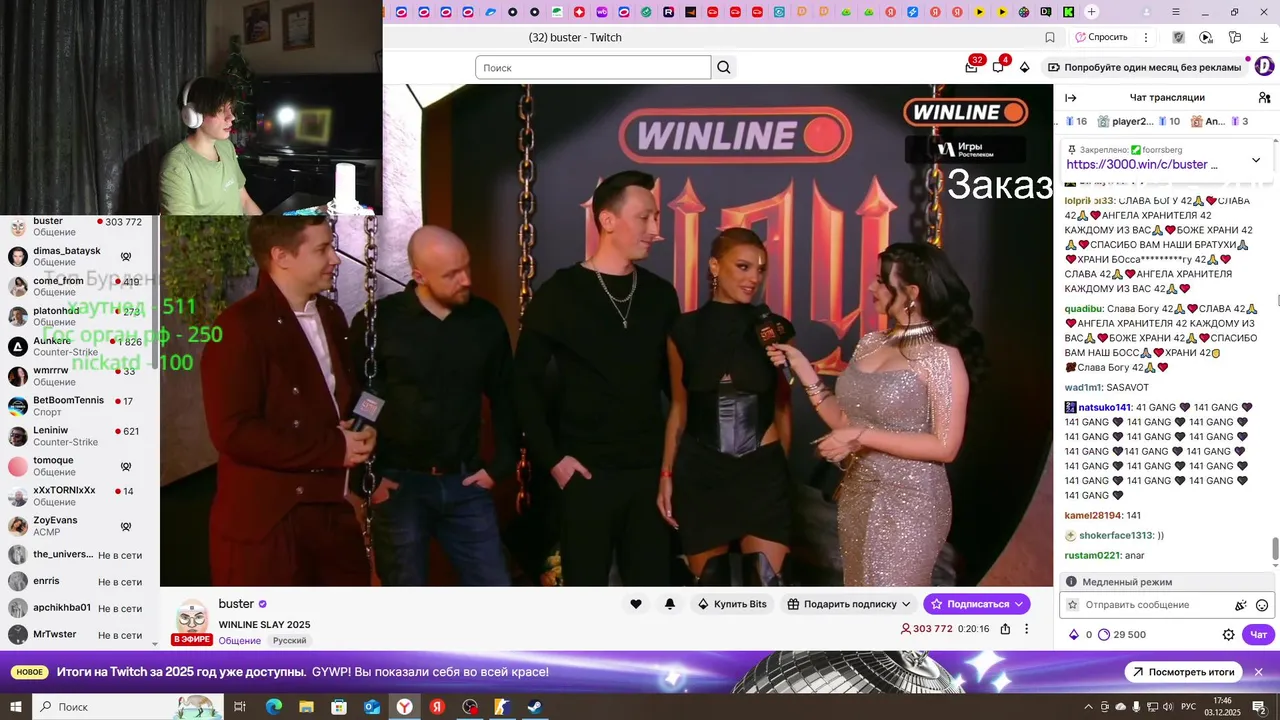Open the three-dot stream options menu

click(x=1027, y=629)
